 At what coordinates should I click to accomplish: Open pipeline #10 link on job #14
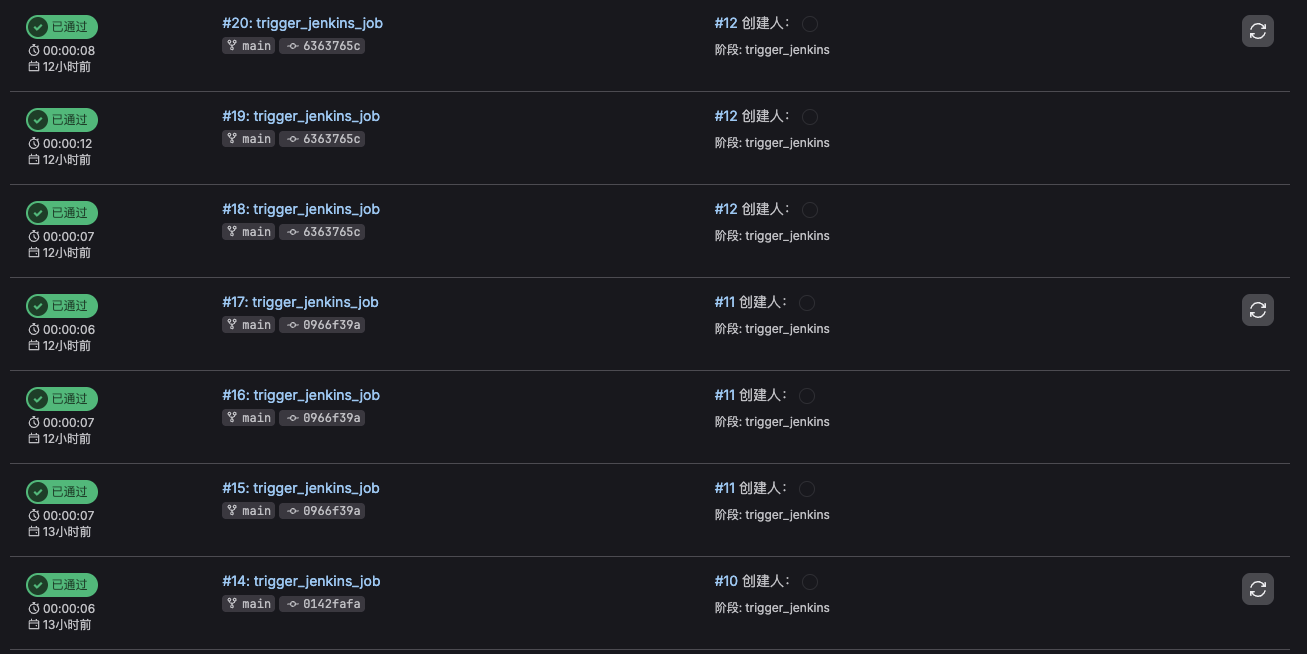[x=726, y=581]
